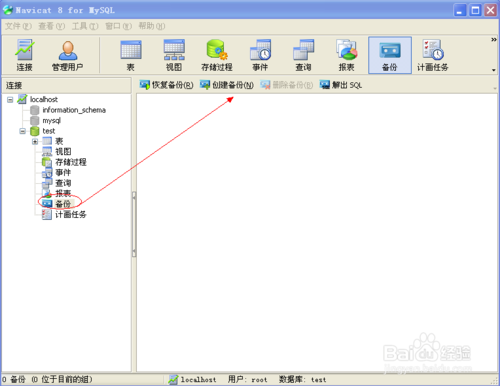
Task: Select the 表 table toolbar icon
Action: tap(131, 55)
